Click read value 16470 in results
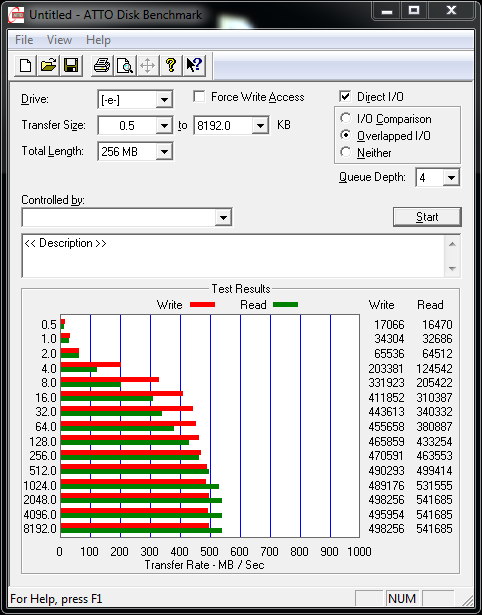The width and height of the screenshot is (482, 615). click(437, 325)
